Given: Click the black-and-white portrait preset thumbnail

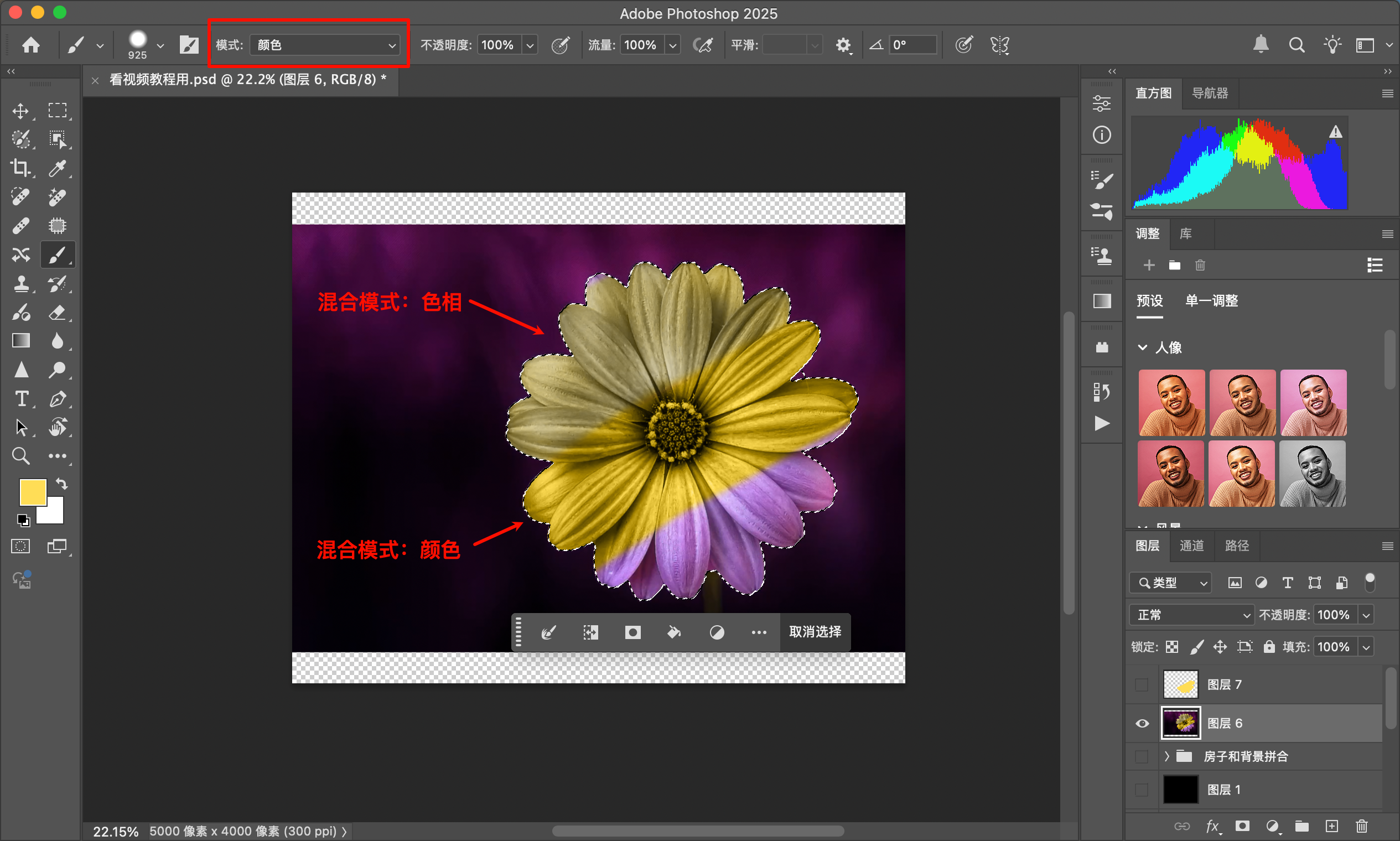Looking at the screenshot, I should pyautogui.click(x=1313, y=474).
